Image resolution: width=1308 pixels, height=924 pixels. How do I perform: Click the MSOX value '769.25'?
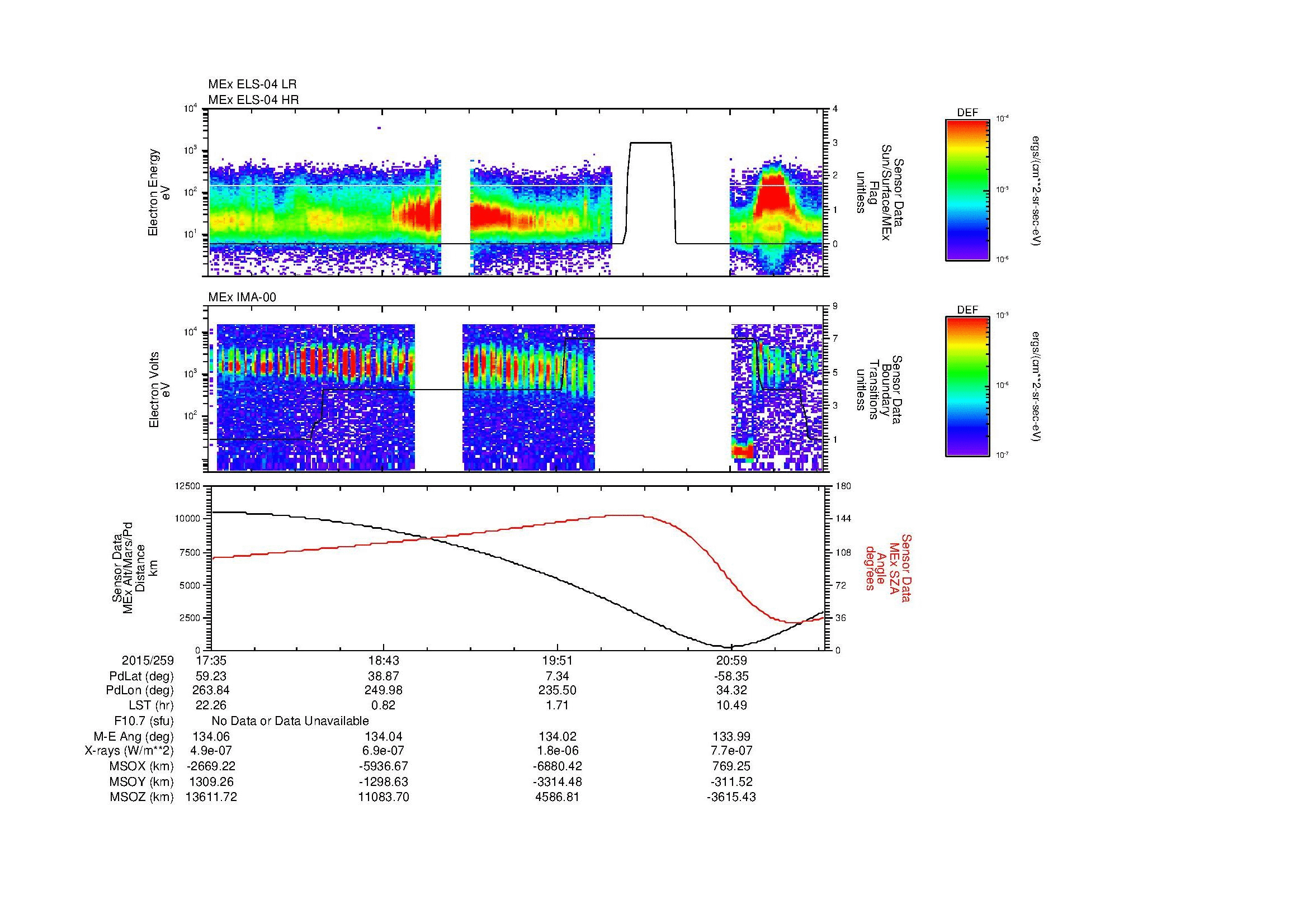tap(731, 766)
